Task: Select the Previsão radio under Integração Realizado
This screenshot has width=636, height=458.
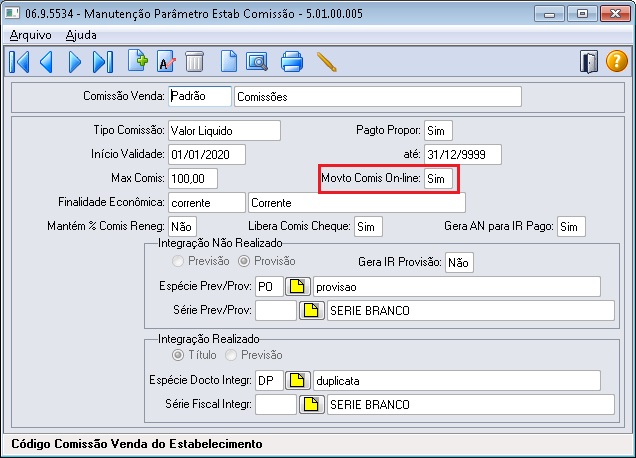Action: (x=231, y=355)
